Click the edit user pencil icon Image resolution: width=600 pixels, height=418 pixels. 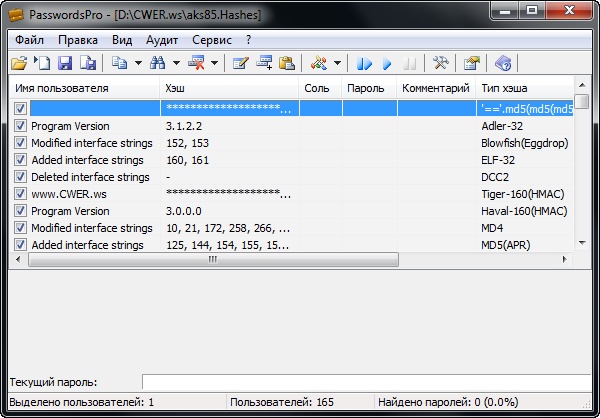coord(240,64)
